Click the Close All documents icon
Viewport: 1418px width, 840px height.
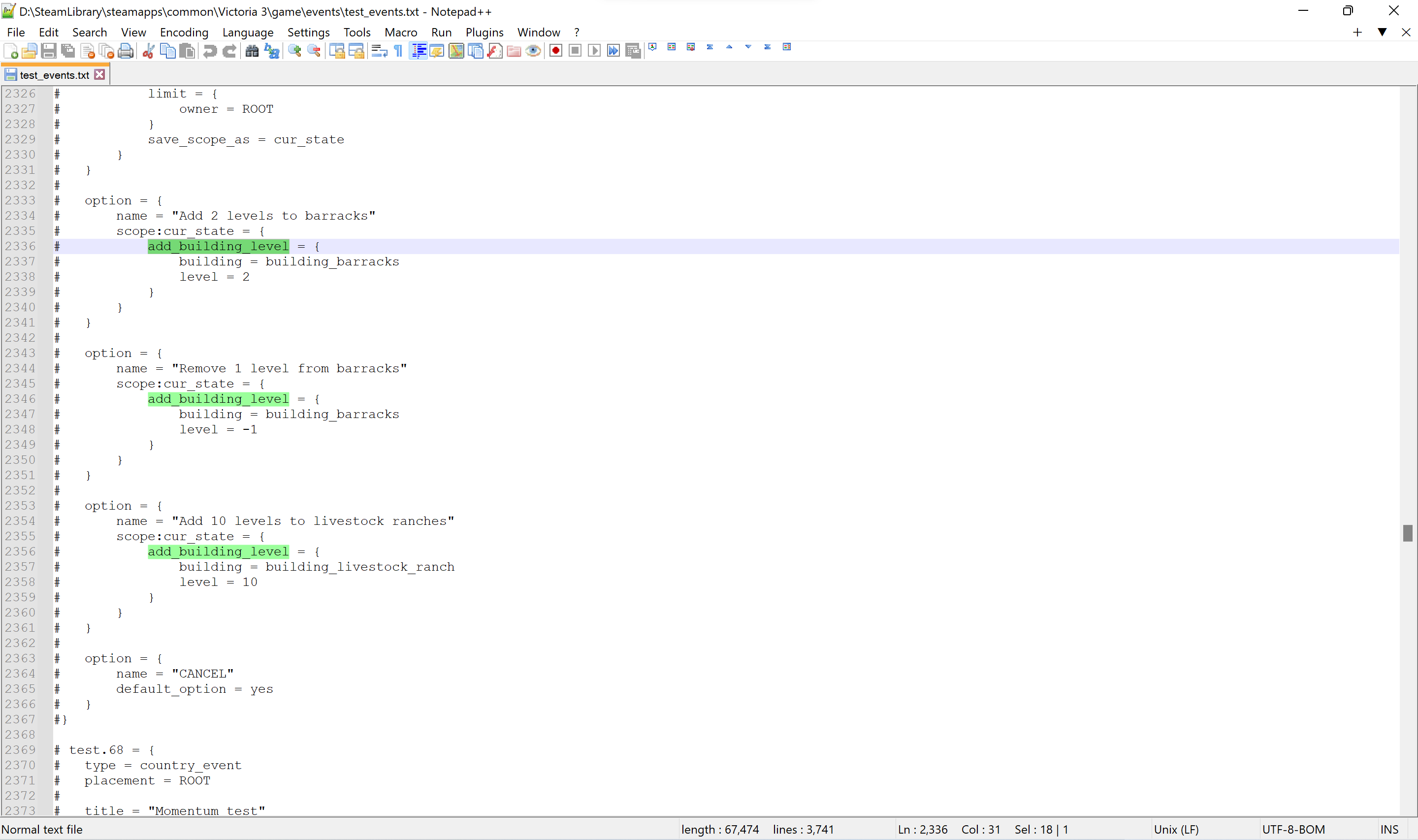[x=106, y=51]
